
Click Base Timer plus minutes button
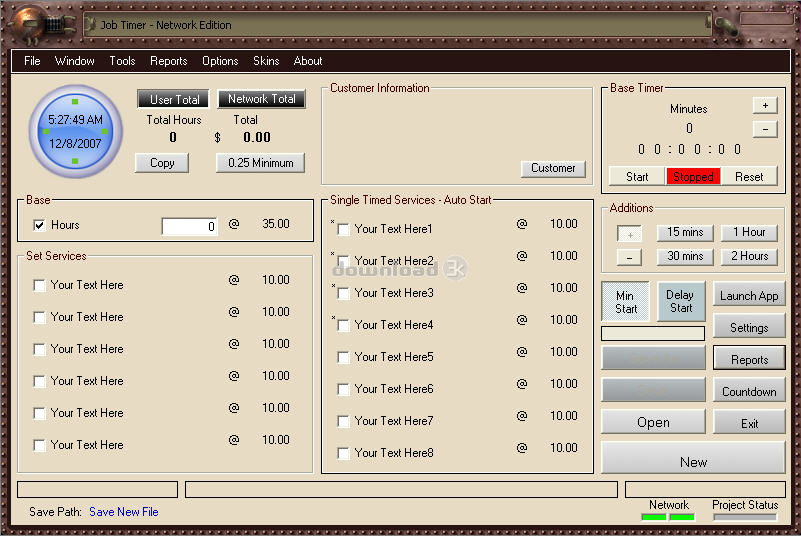pyautogui.click(x=765, y=105)
